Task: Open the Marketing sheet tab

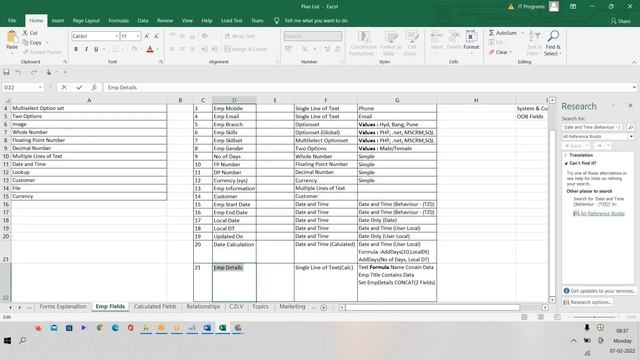Action: 292,307
